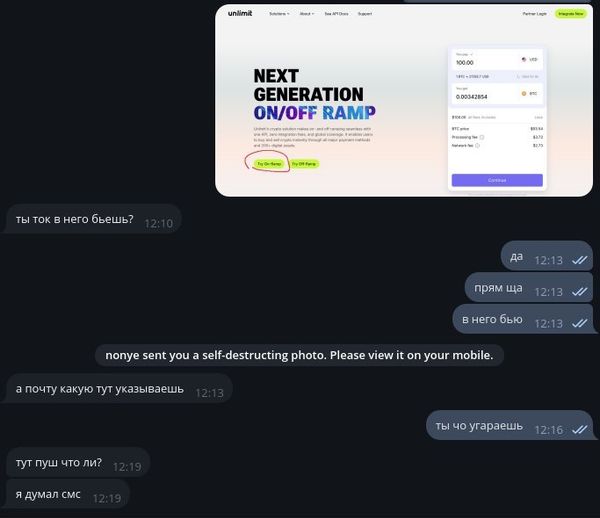Click the self-destructing photo service message

point(299,355)
